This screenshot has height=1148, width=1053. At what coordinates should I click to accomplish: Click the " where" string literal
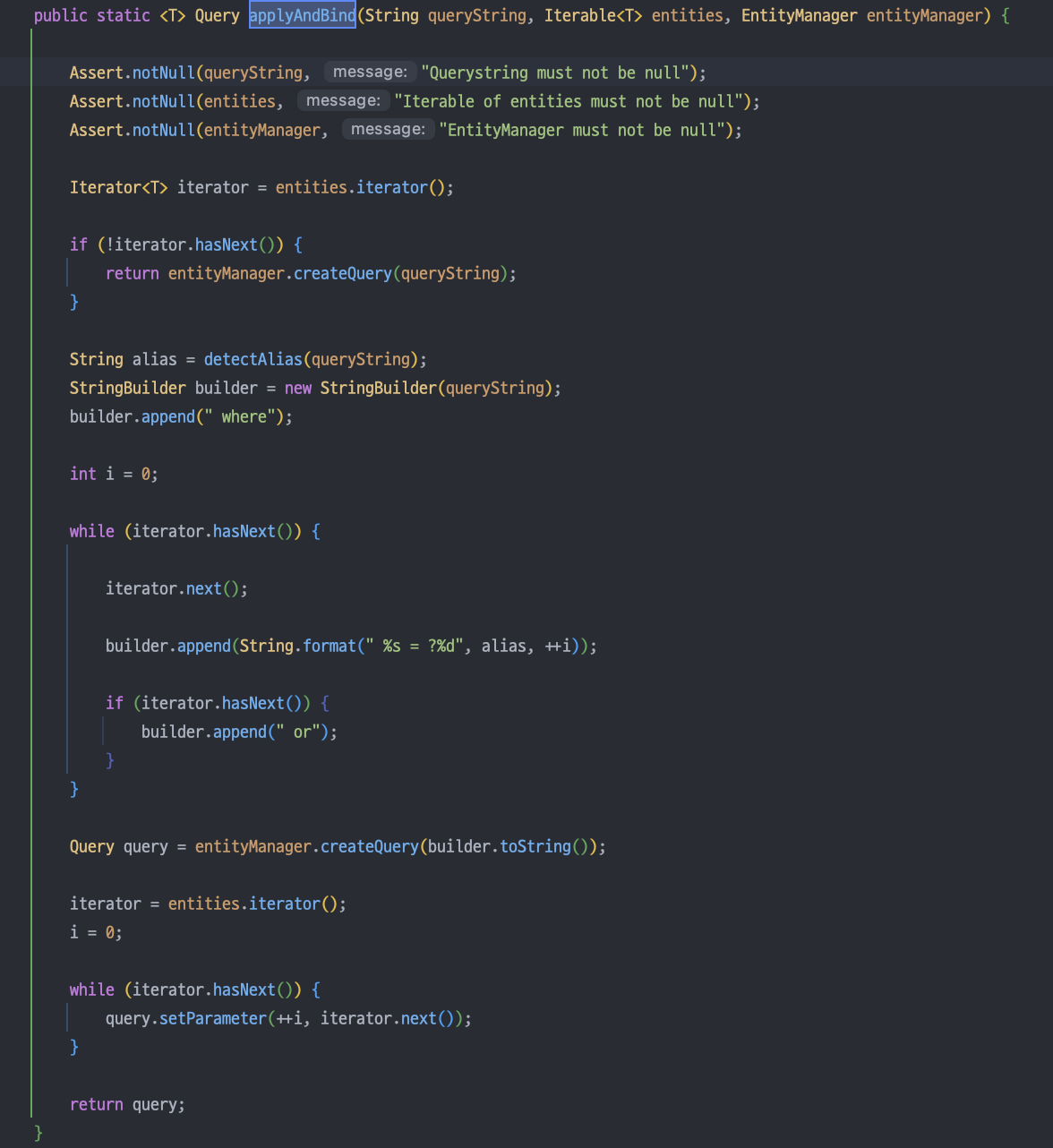point(239,416)
